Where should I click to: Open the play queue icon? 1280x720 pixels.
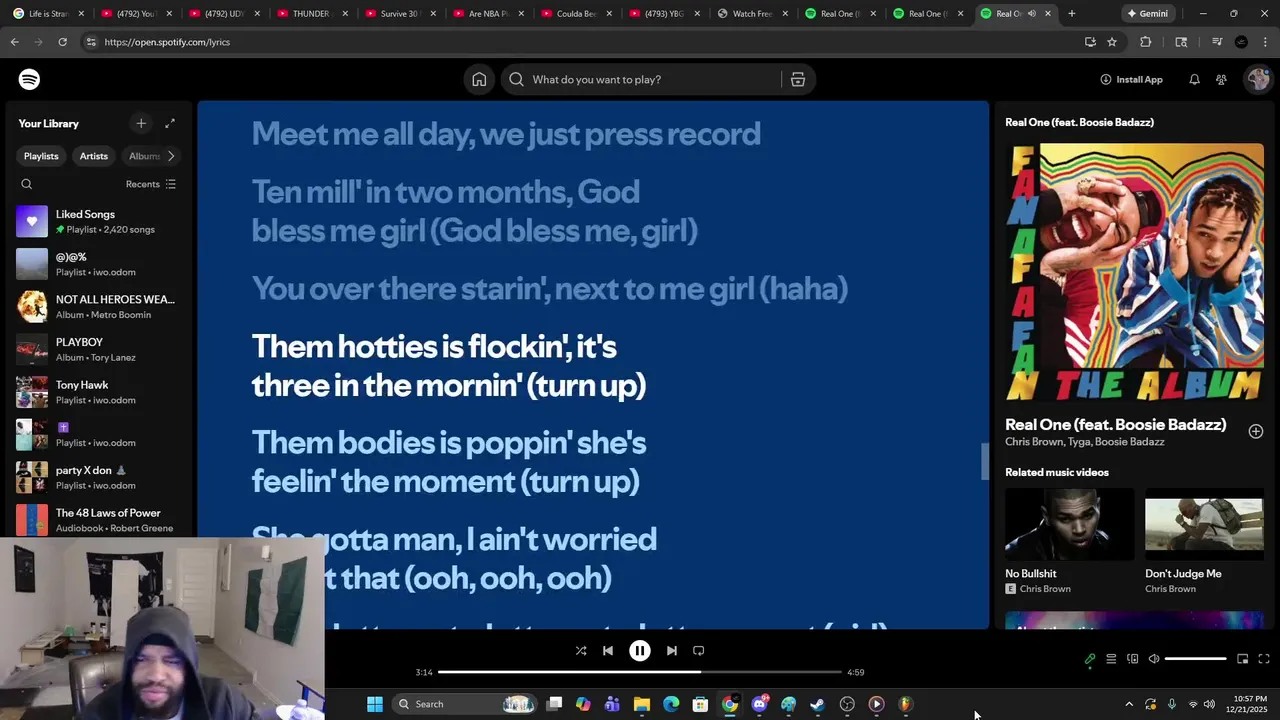point(1111,659)
